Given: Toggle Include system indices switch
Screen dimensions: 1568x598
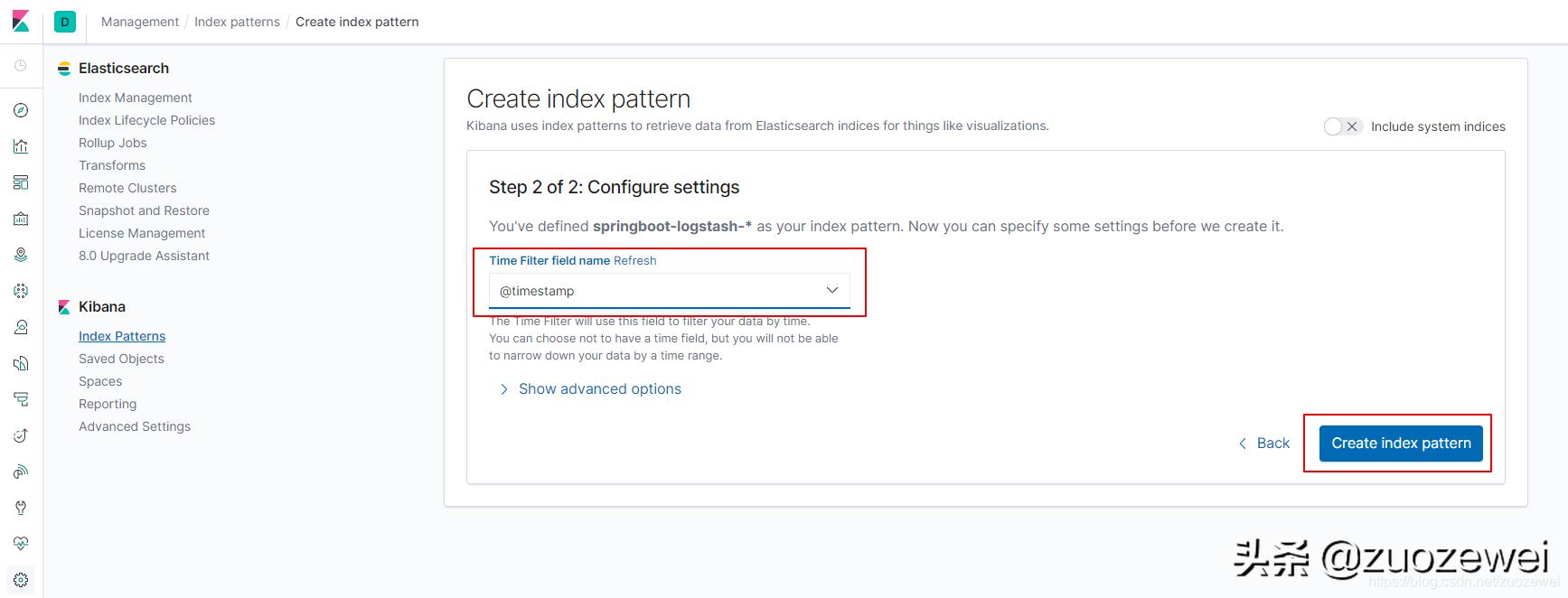Looking at the screenshot, I should [1342, 126].
